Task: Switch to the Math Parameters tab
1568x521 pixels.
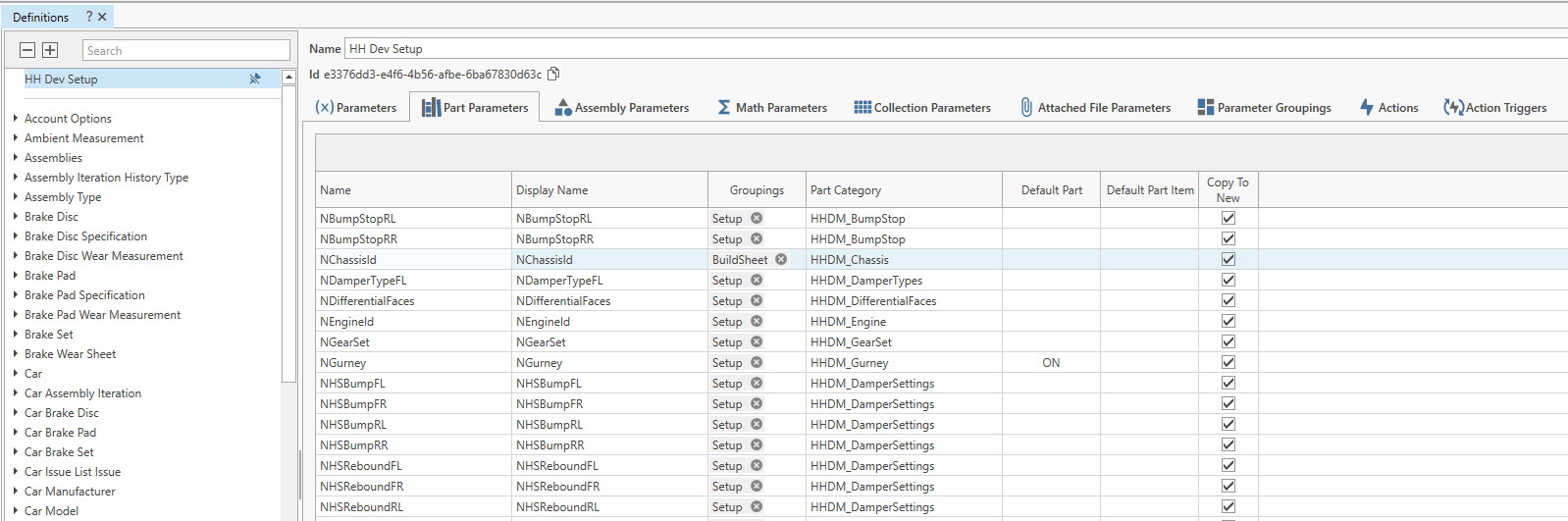Action: click(771, 107)
